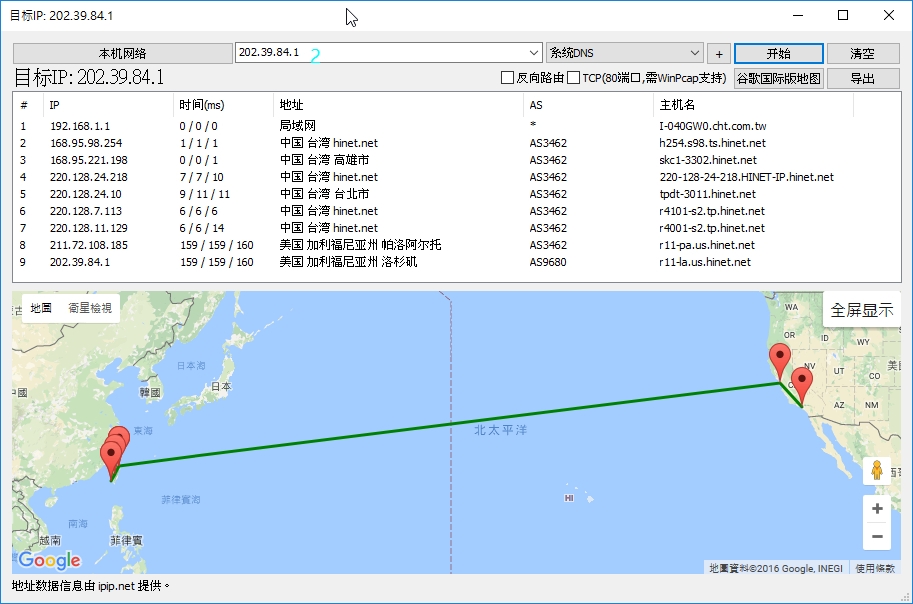Zoom in the map with plus icon
The width and height of the screenshot is (913, 604).
(877, 508)
